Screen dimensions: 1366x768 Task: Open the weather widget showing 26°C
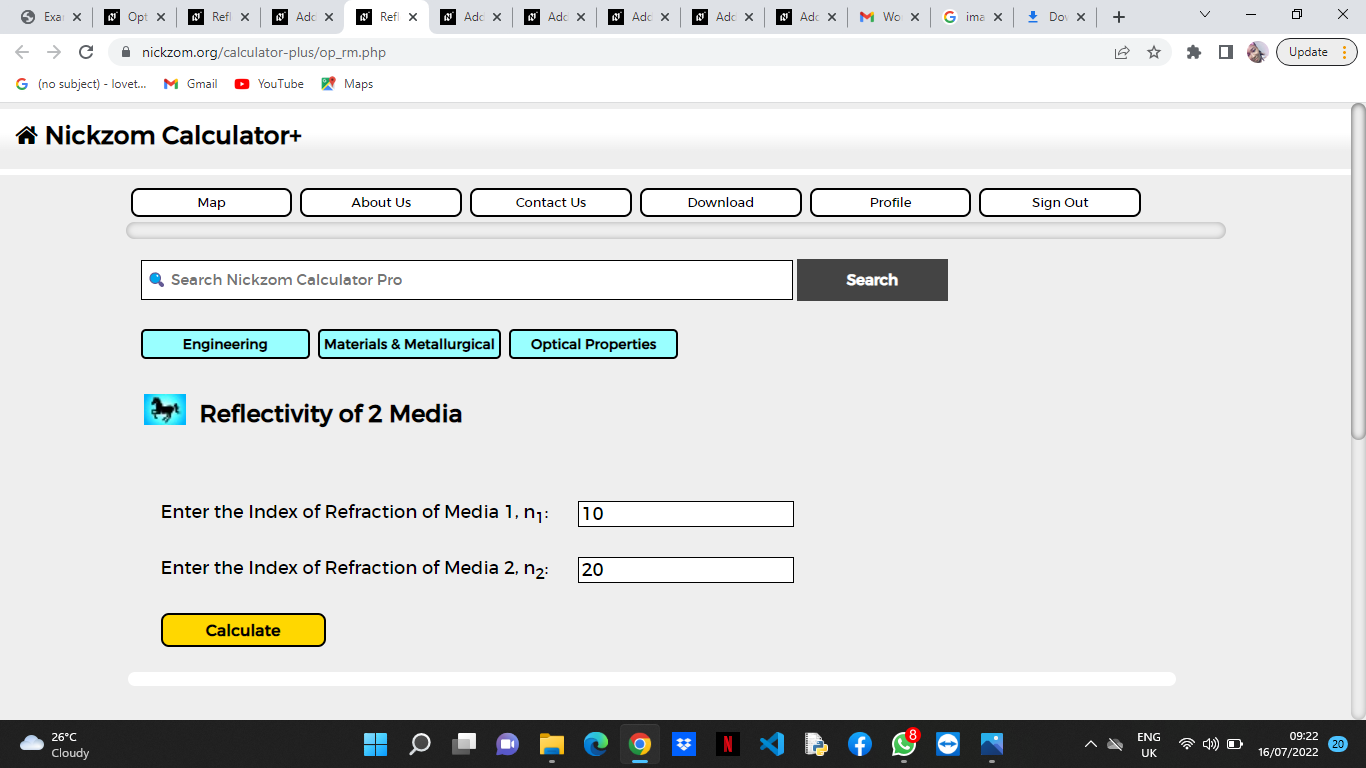pyautogui.click(x=55, y=744)
